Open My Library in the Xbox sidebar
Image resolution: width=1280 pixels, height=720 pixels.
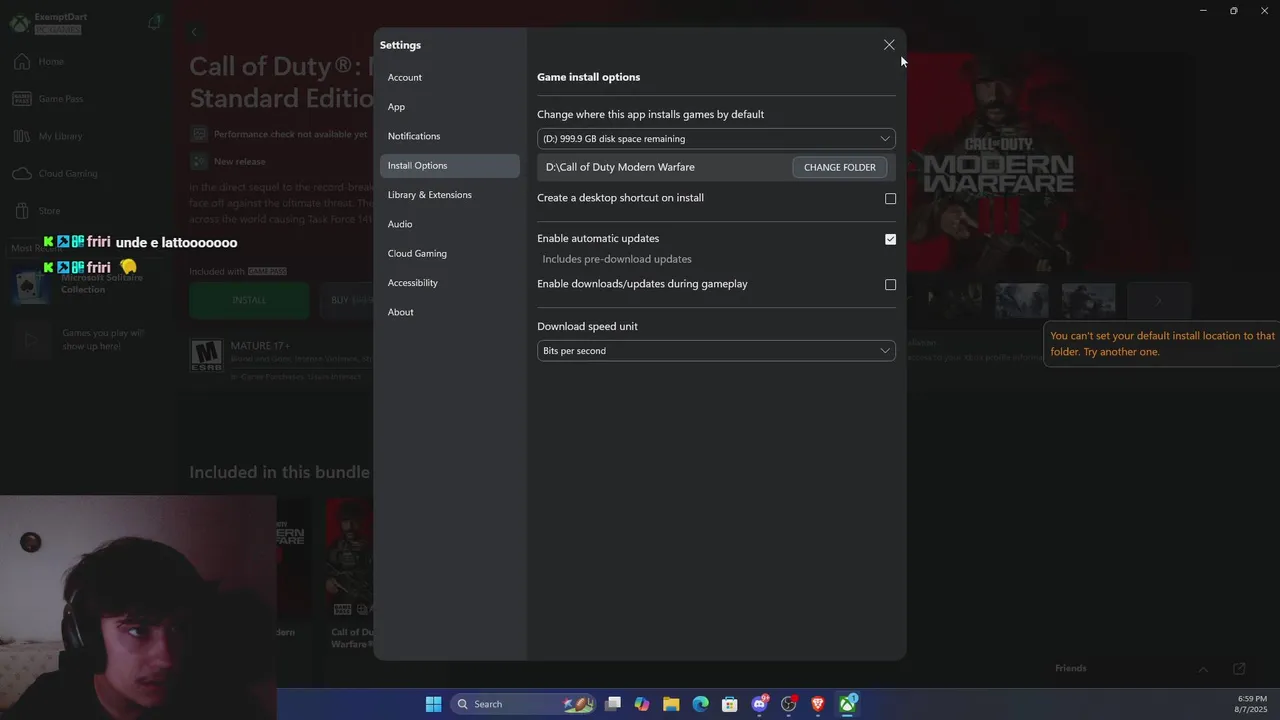click(x=48, y=136)
